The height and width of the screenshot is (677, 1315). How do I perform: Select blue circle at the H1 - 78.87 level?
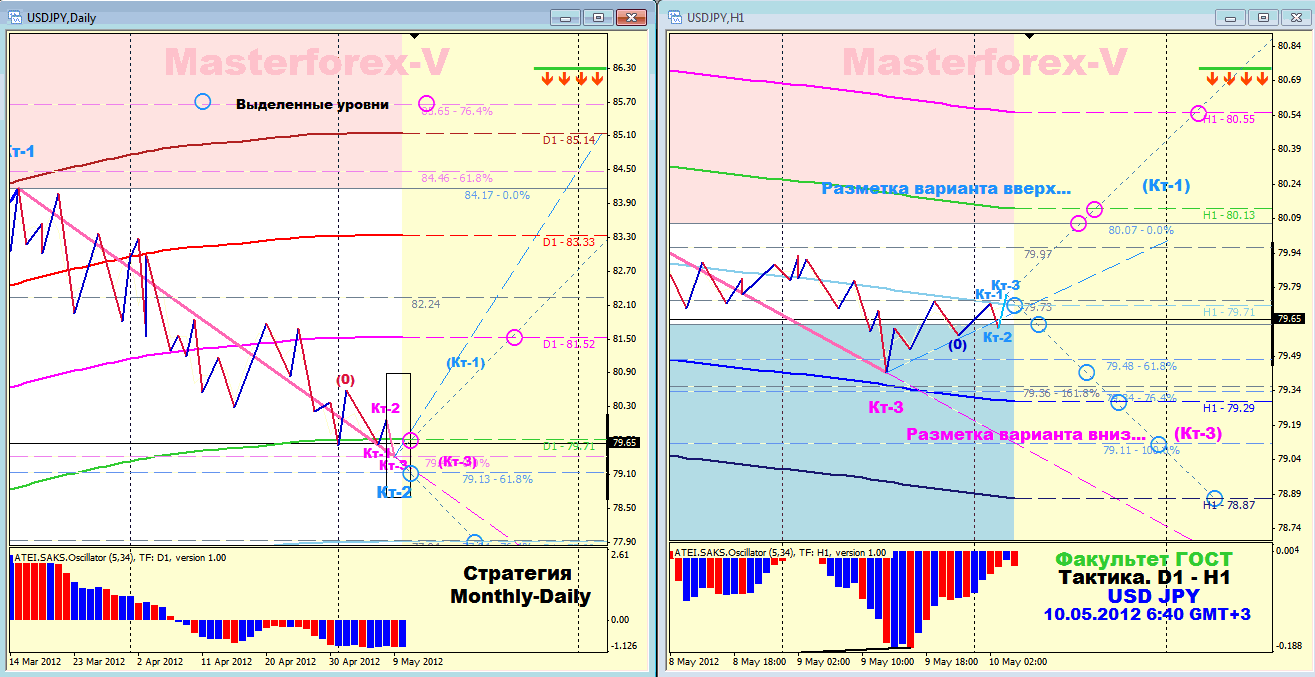click(1214, 498)
